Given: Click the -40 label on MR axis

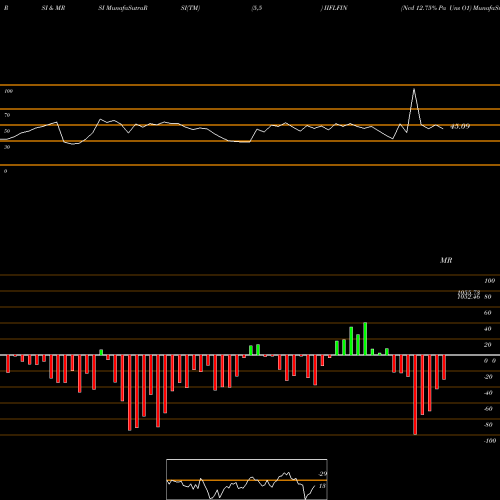Looking at the screenshot, I should point(488,393).
